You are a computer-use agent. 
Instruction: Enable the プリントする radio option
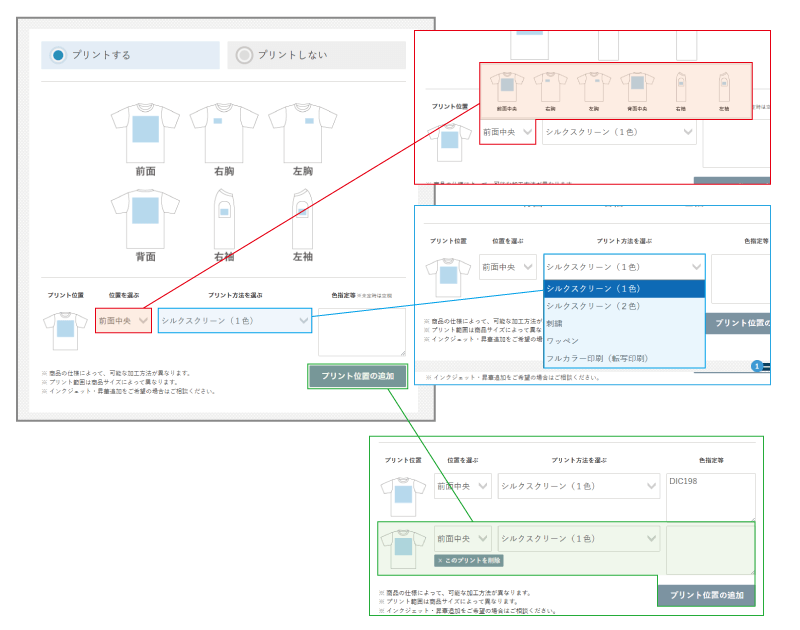(59, 55)
